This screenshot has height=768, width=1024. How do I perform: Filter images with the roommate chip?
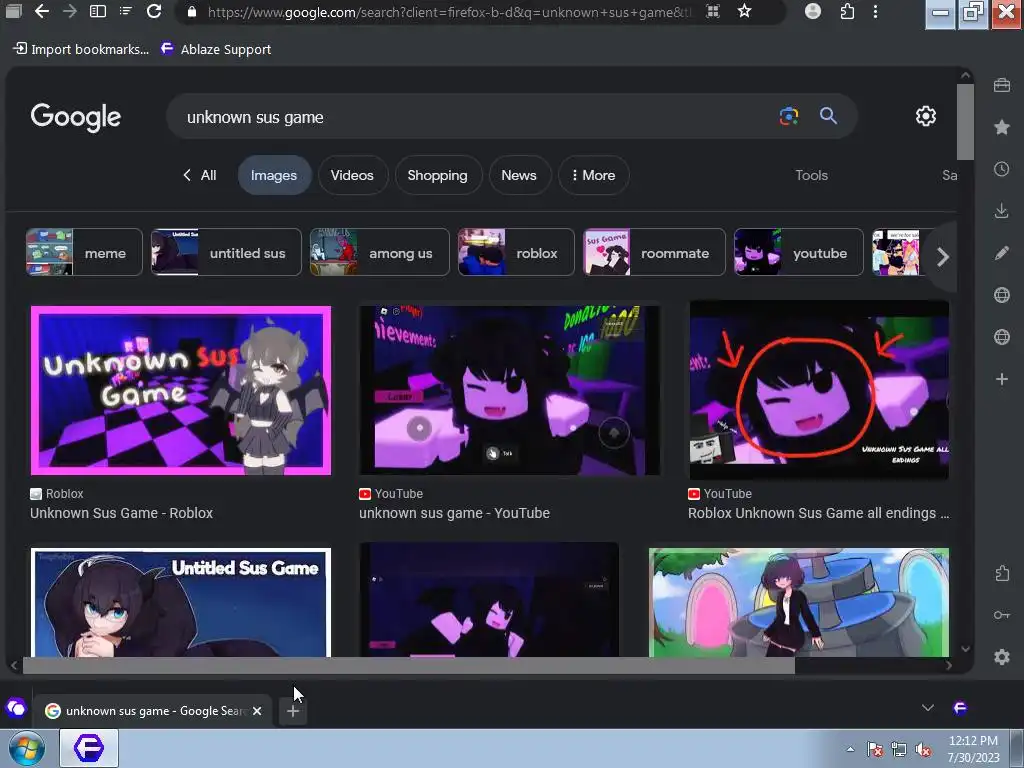click(x=654, y=252)
